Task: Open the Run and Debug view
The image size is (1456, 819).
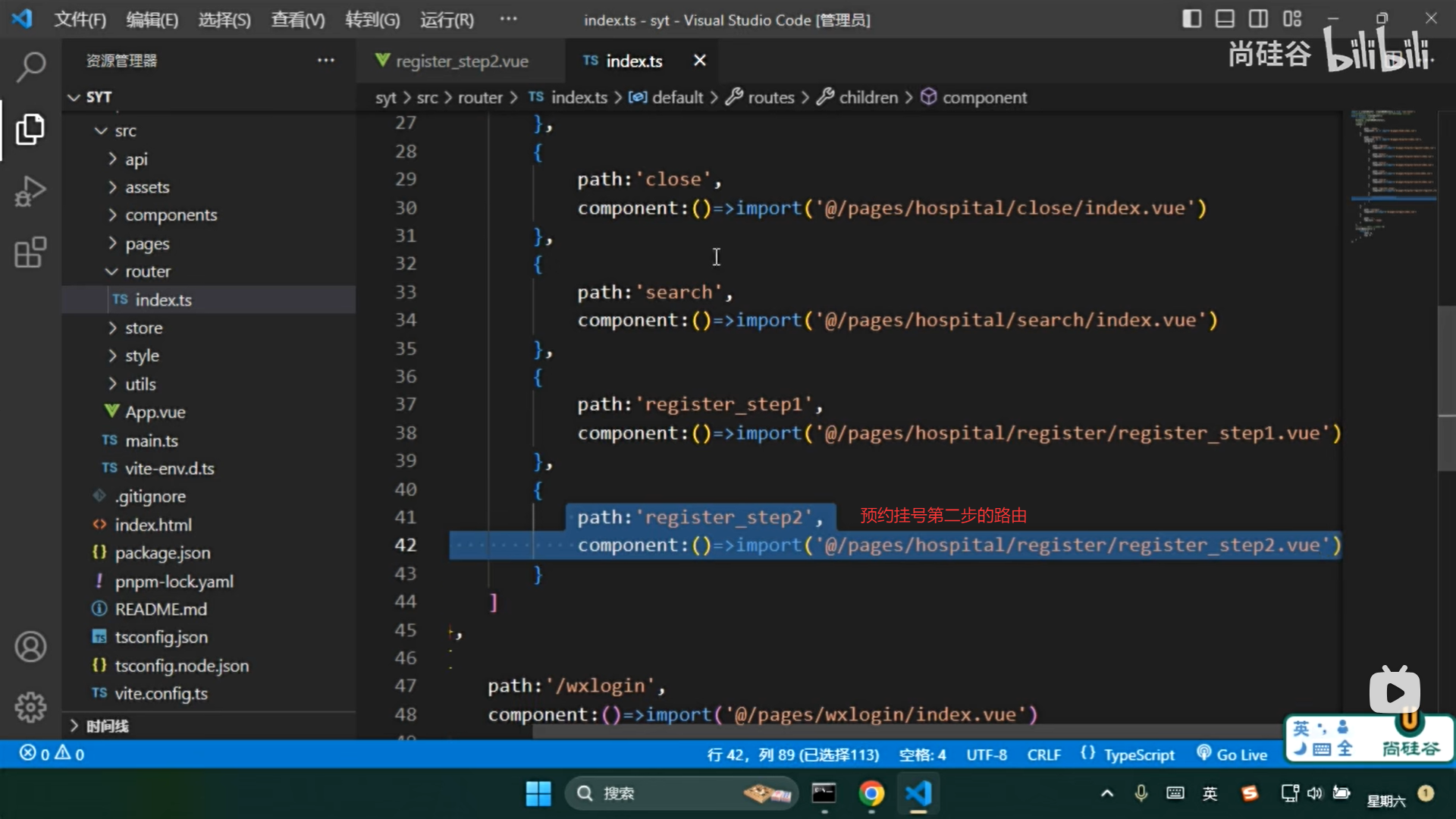Action: tap(30, 191)
